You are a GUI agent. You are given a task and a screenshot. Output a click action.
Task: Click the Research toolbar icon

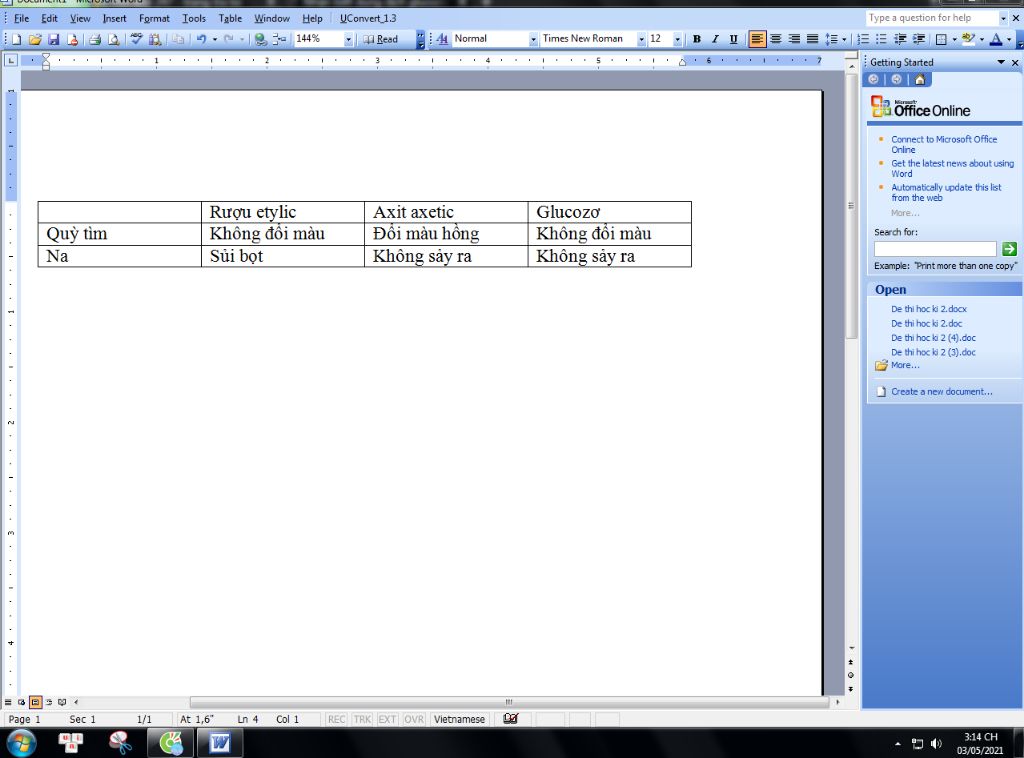point(155,39)
